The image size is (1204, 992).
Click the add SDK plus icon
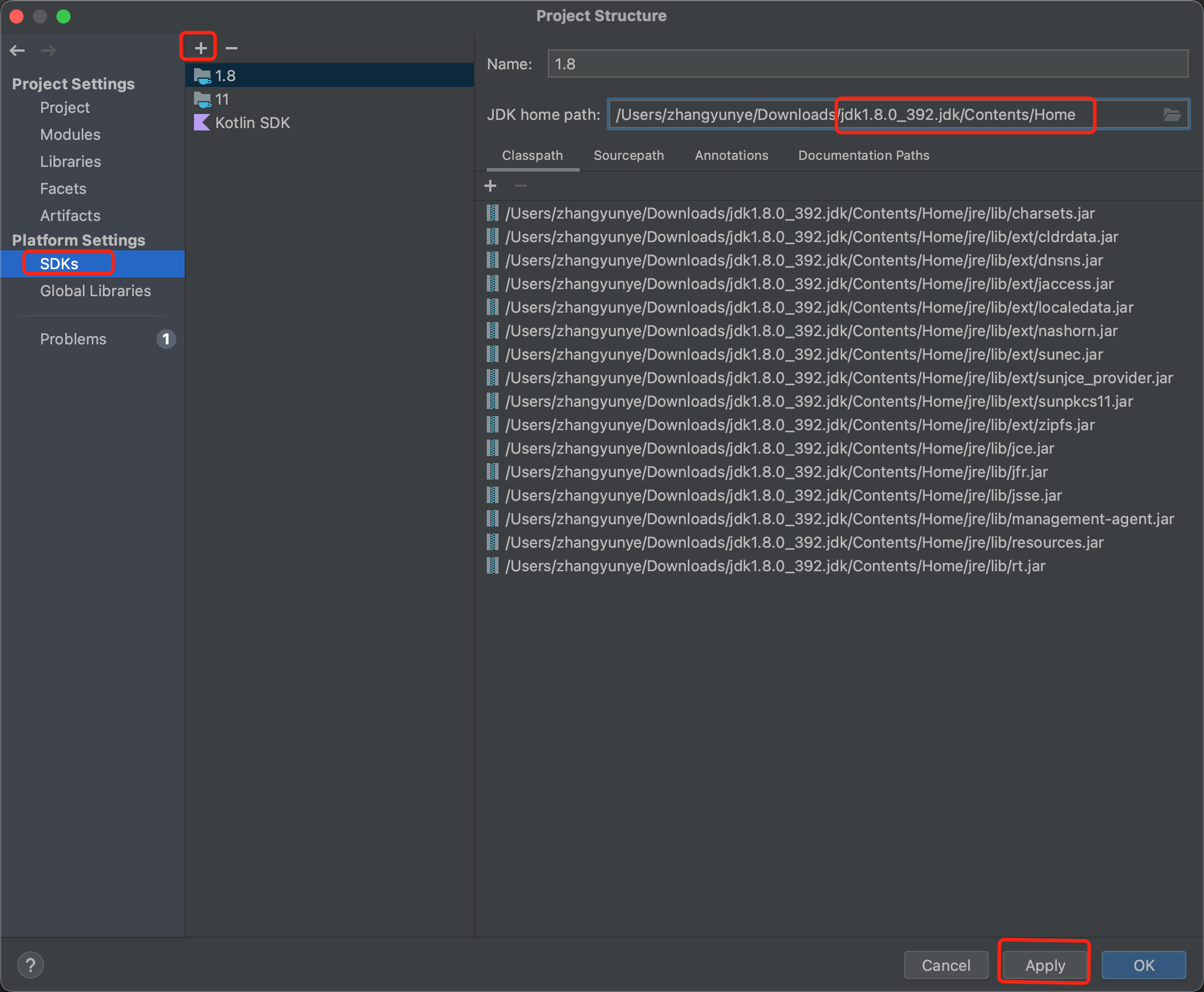[200, 48]
